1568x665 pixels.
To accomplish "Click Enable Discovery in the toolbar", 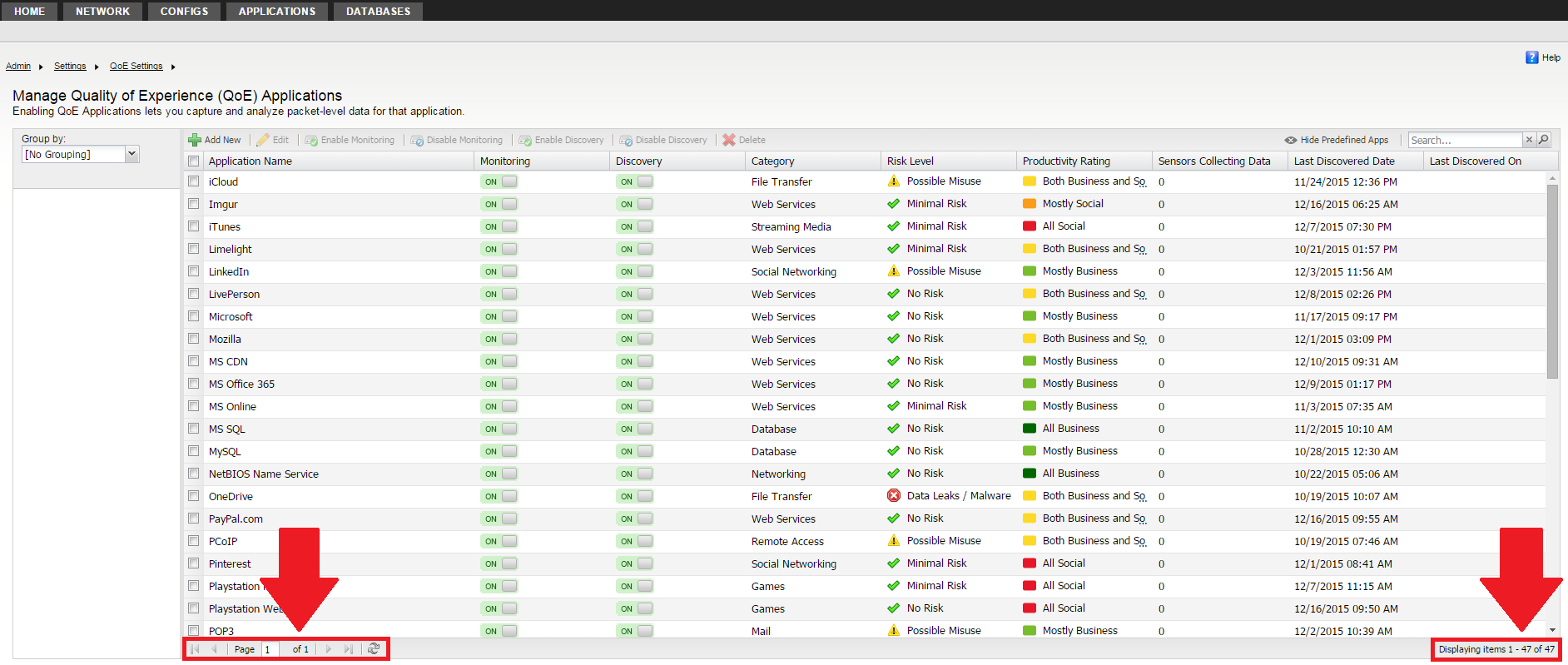I will pos(562,140).
